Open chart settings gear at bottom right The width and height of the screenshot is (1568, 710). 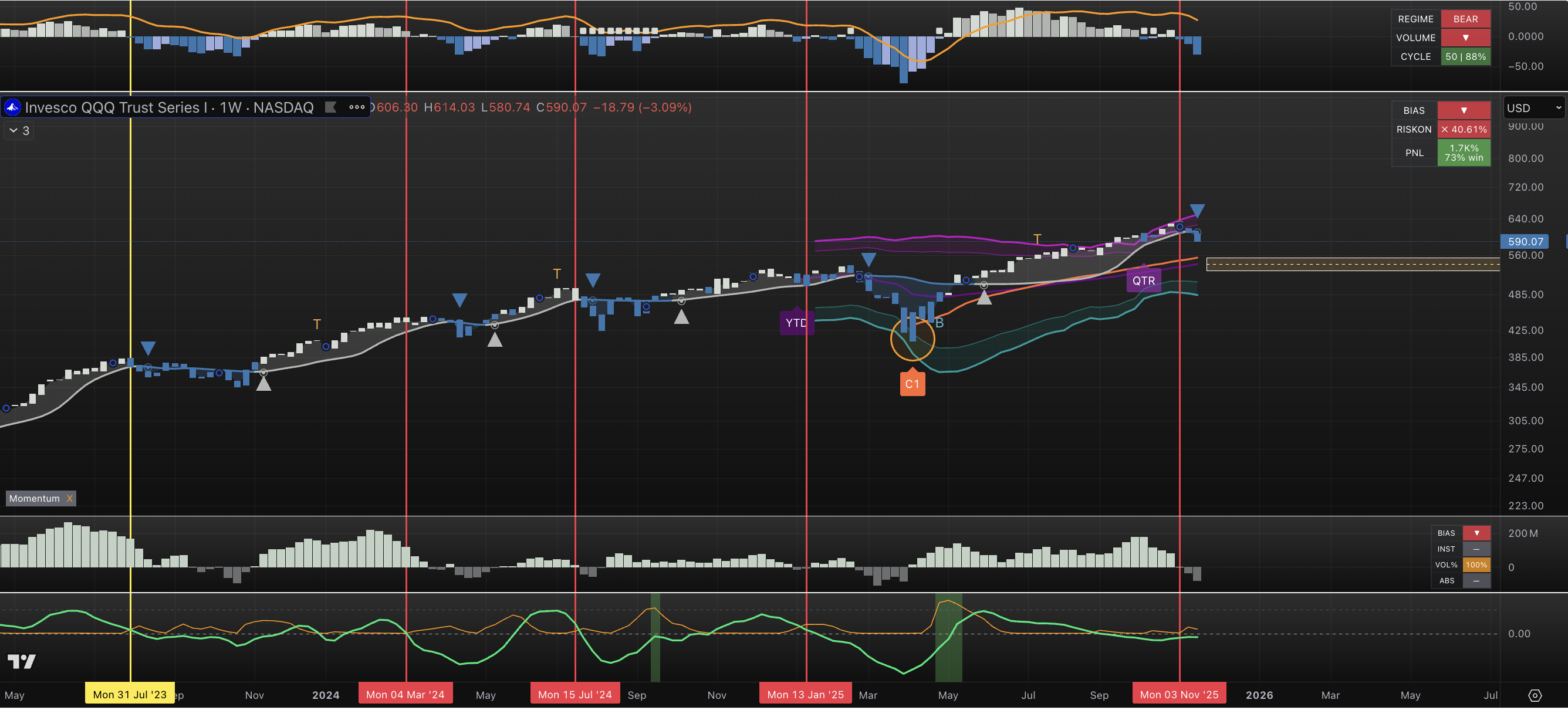pyautogui.click(x=1535, y=695)
